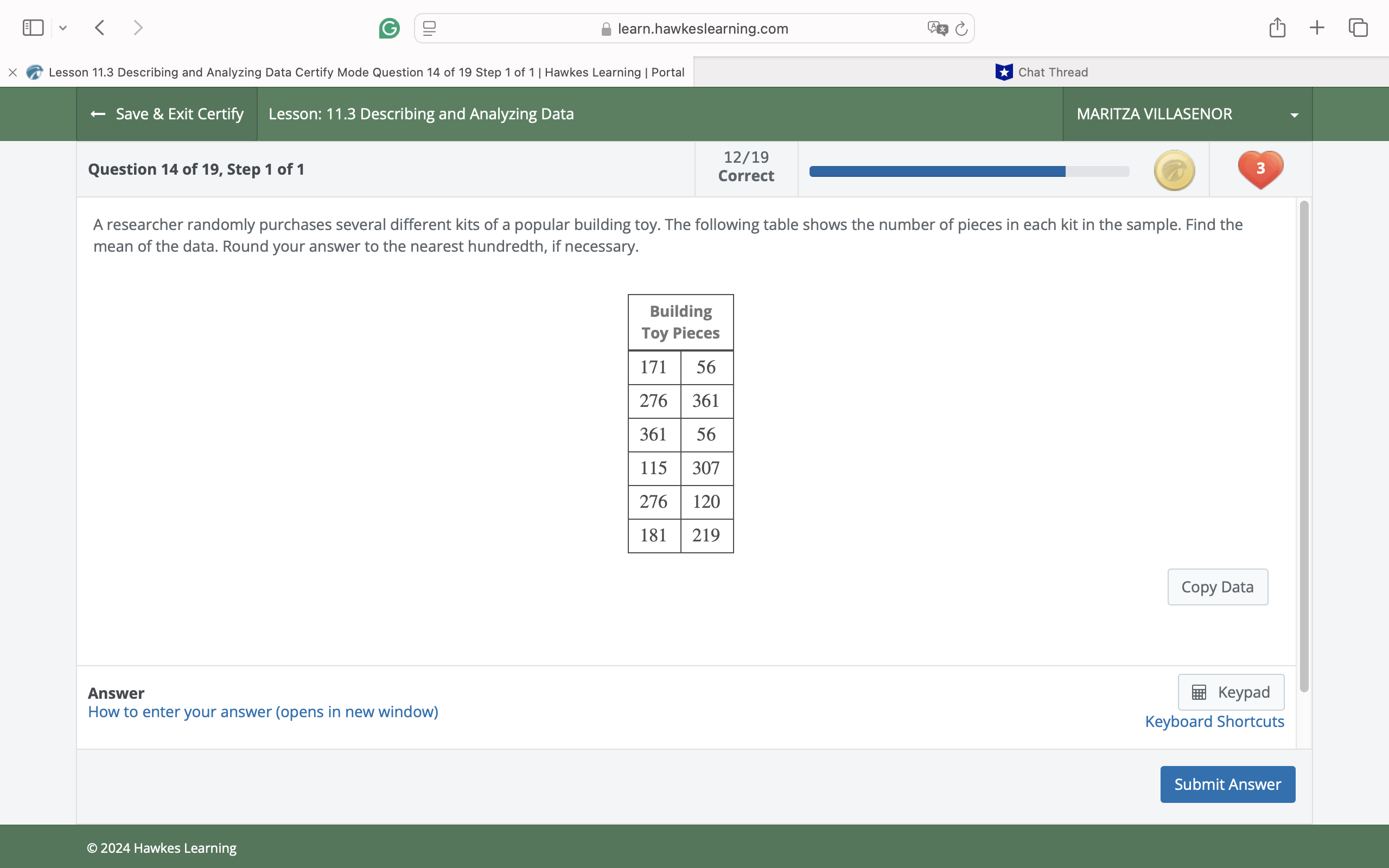
Task: Click the Submit Answer button
Action: (1227, 783)
